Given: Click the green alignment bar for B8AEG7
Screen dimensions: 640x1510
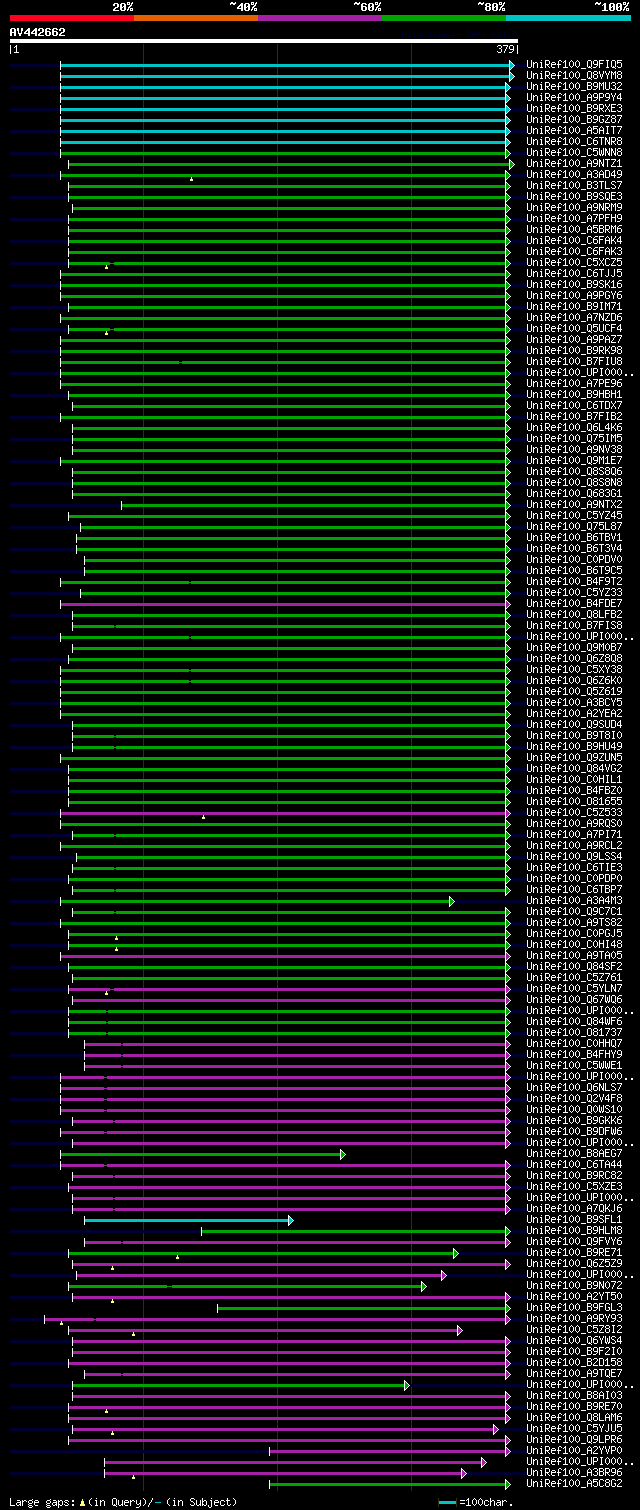Looking at the screenshot, I should tap(203, 1154).
